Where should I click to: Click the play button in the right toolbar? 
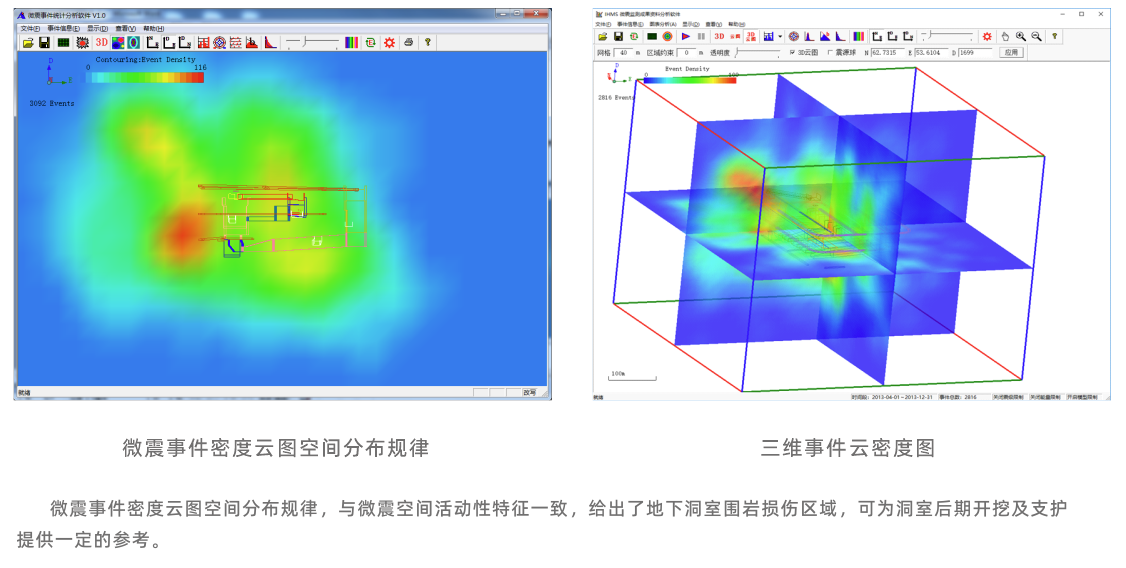click(x=686, y=36)
